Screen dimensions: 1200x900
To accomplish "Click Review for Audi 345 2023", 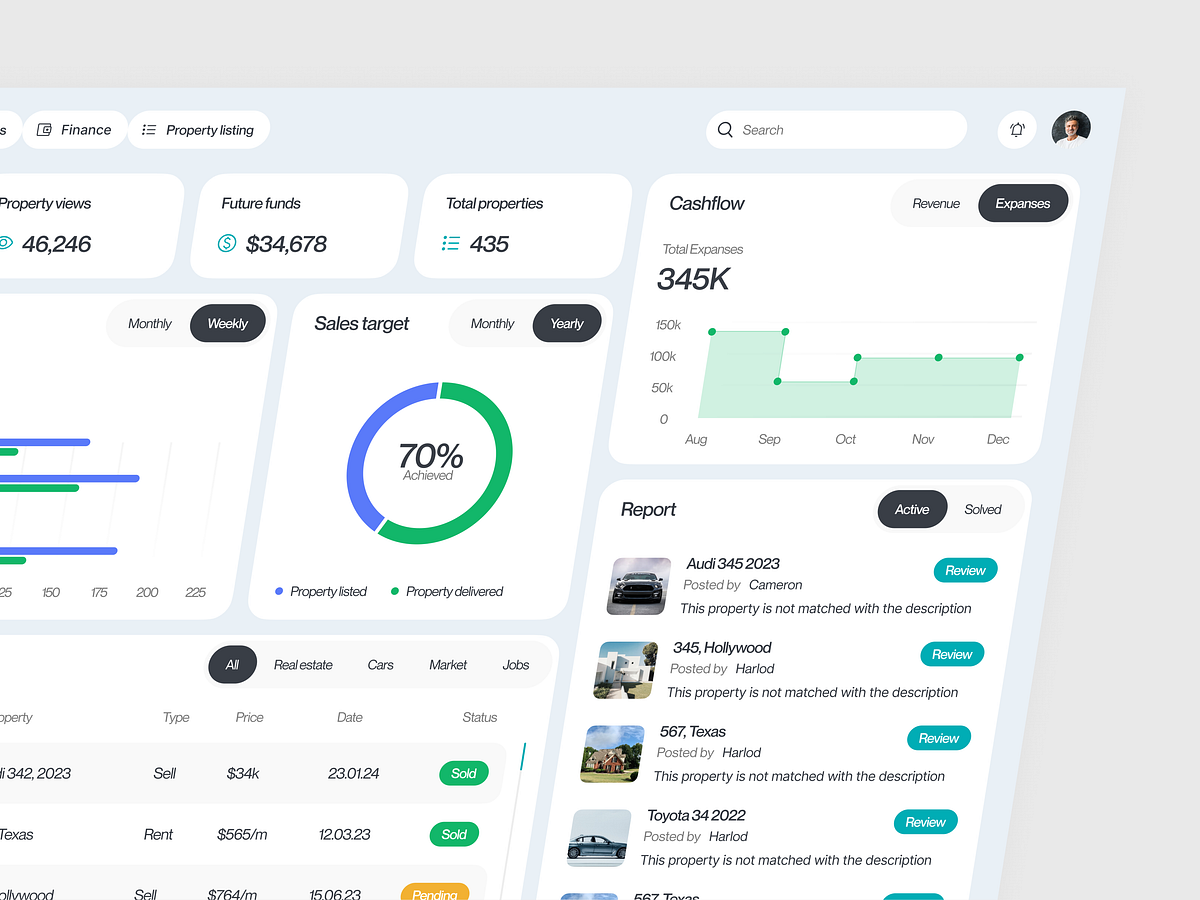I will [964, 569].
